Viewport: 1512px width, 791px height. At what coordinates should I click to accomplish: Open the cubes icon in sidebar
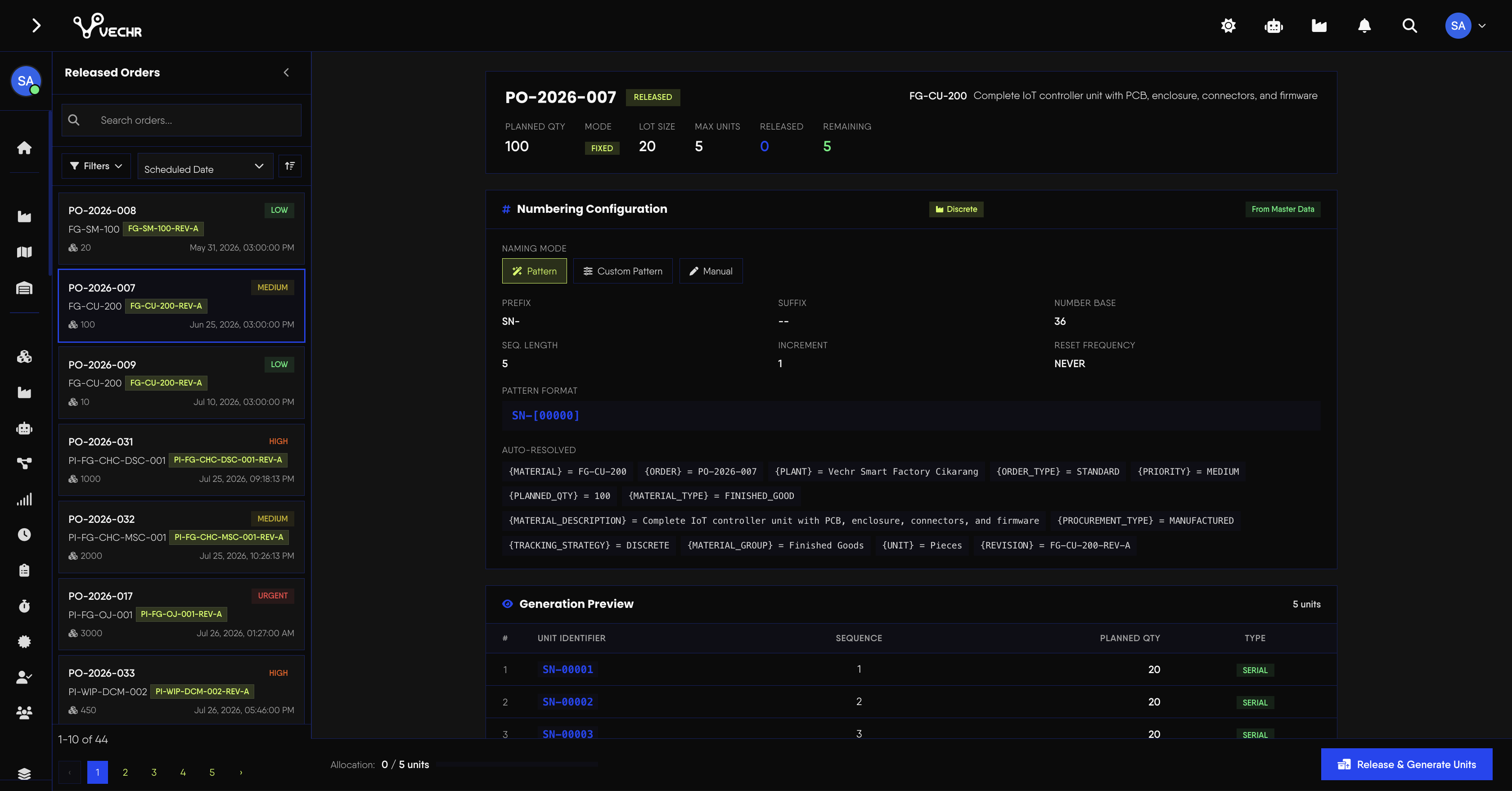(24, 357)
